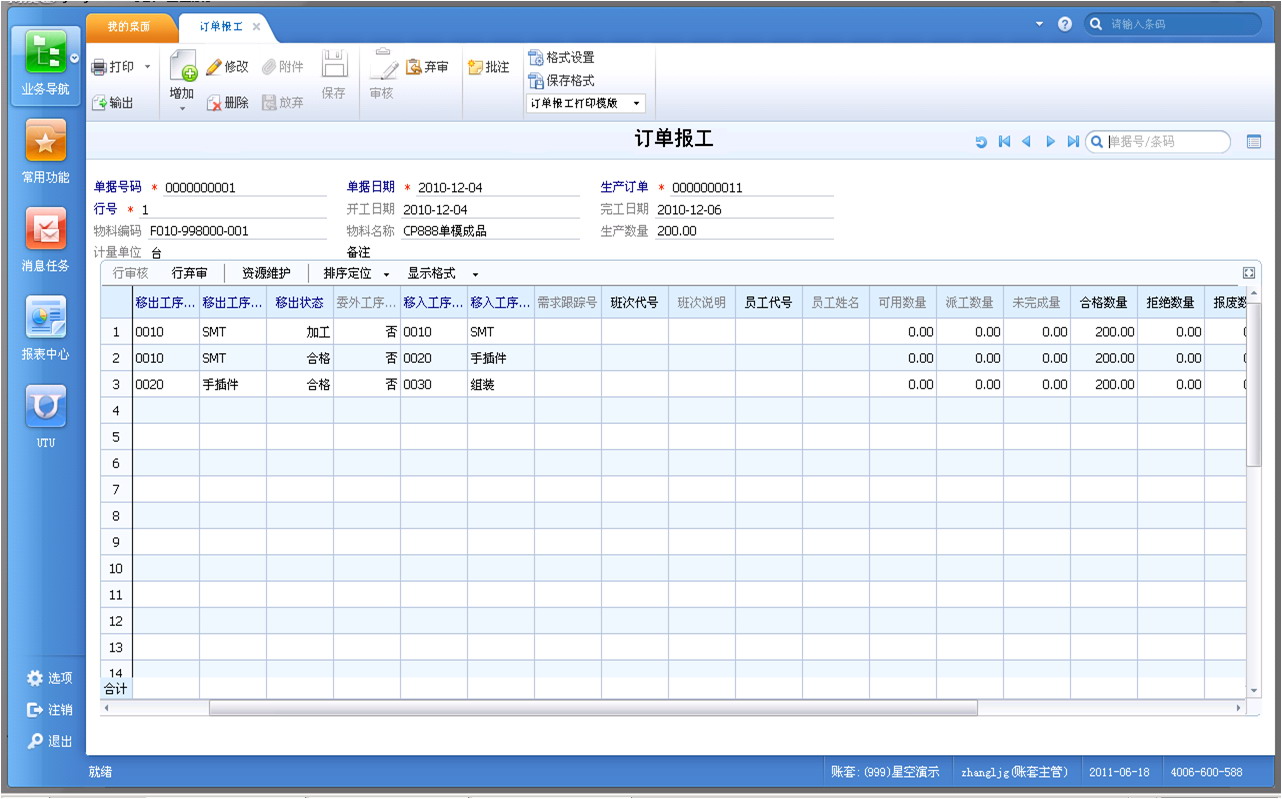Select row number 1 header
The width and height of the screenshot is (1282, 799).
[116, 332]
